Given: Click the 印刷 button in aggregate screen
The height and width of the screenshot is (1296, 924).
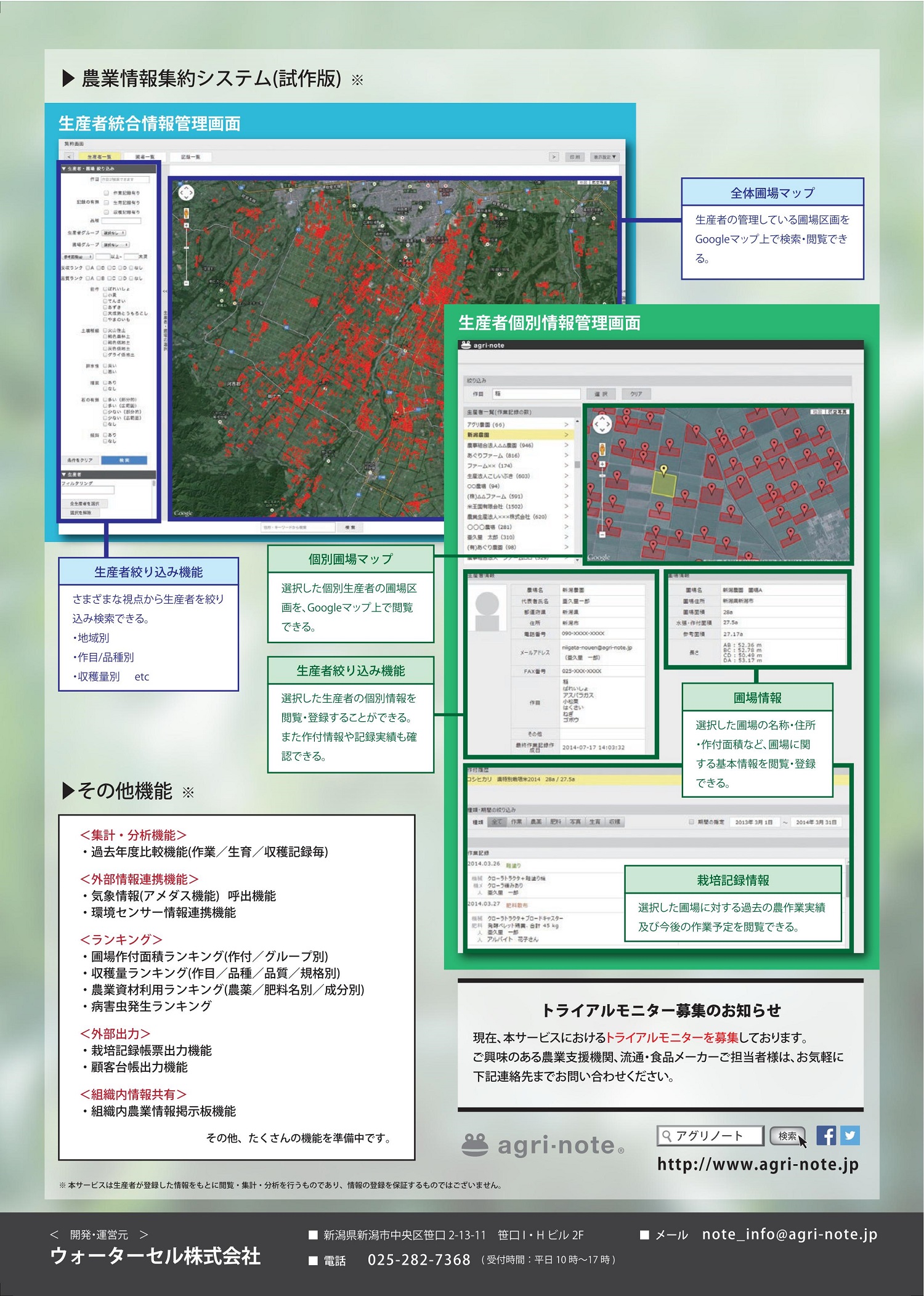Looking at the screenshot, I should [575, 157].
